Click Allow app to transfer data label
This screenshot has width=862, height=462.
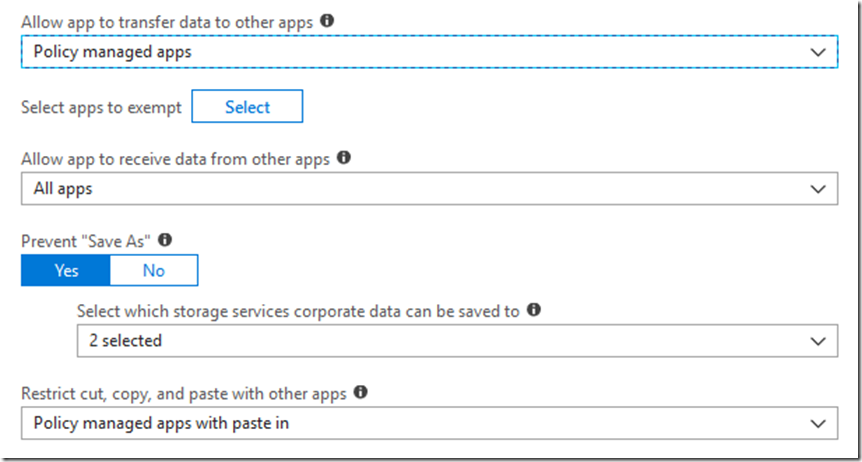(167, 23)
